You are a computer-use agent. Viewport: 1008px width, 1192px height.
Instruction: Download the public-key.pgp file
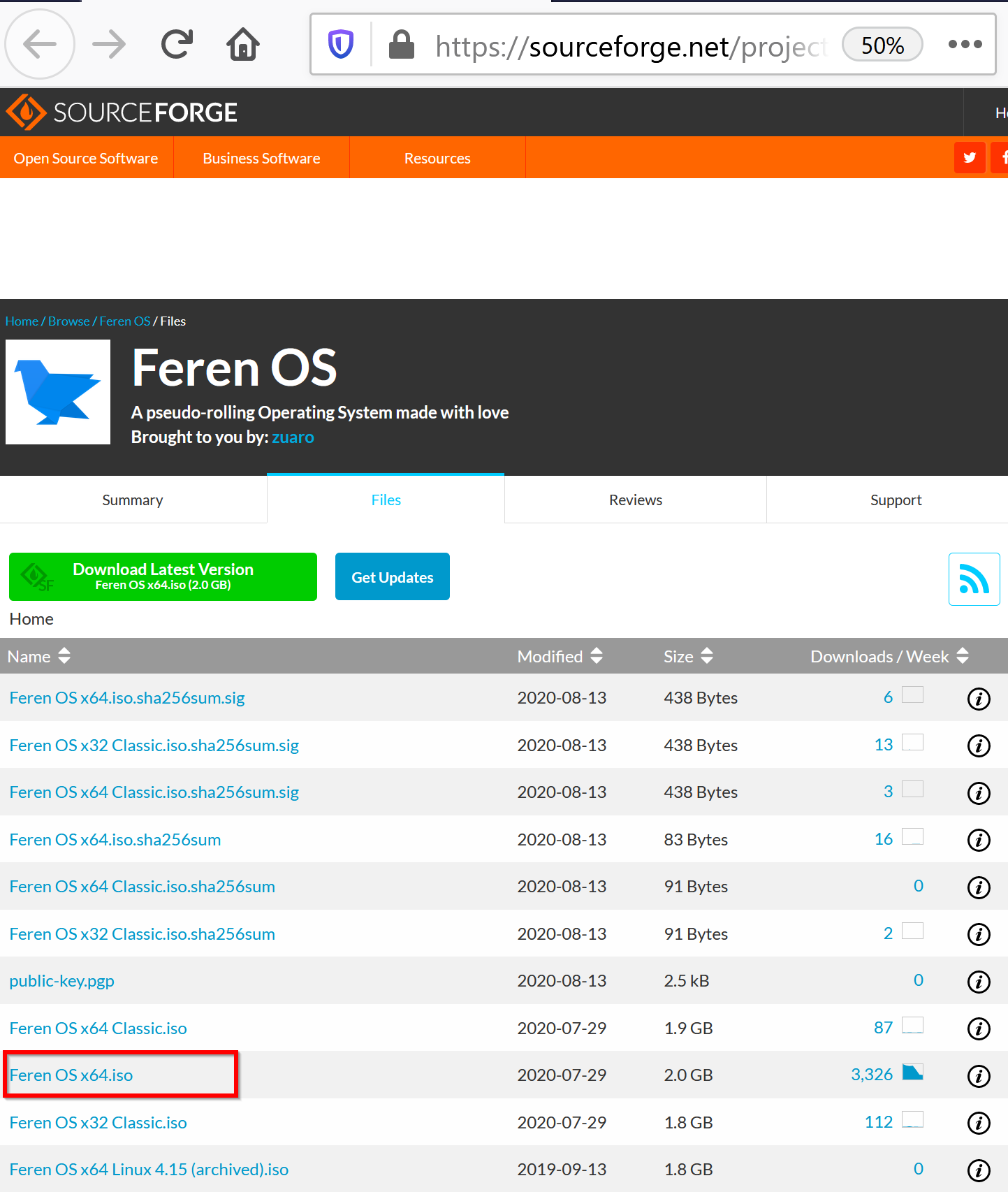(x=62, y=981)
